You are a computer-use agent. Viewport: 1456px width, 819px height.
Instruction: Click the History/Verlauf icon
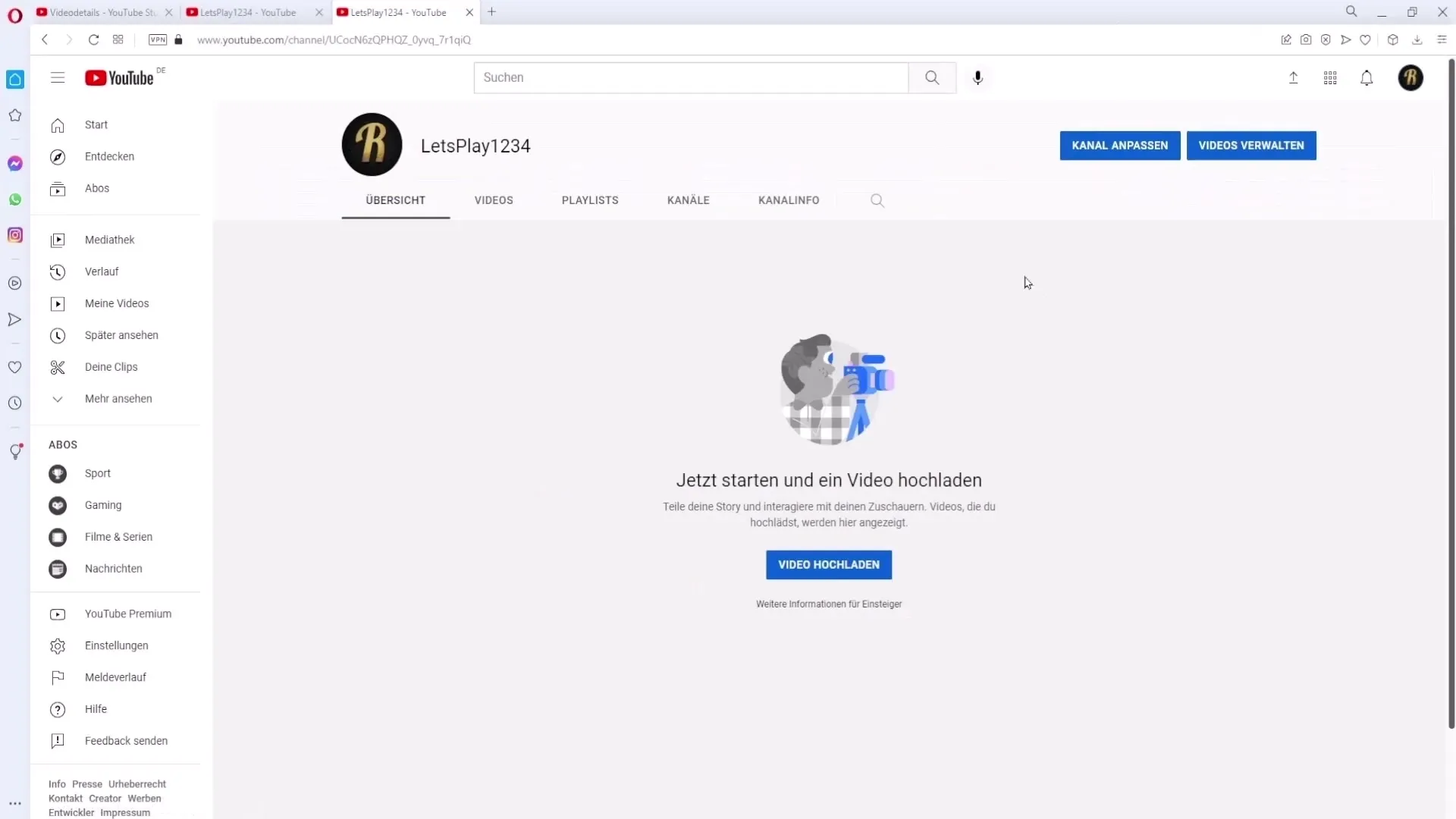pyautogui.click(x=57, y=271)
